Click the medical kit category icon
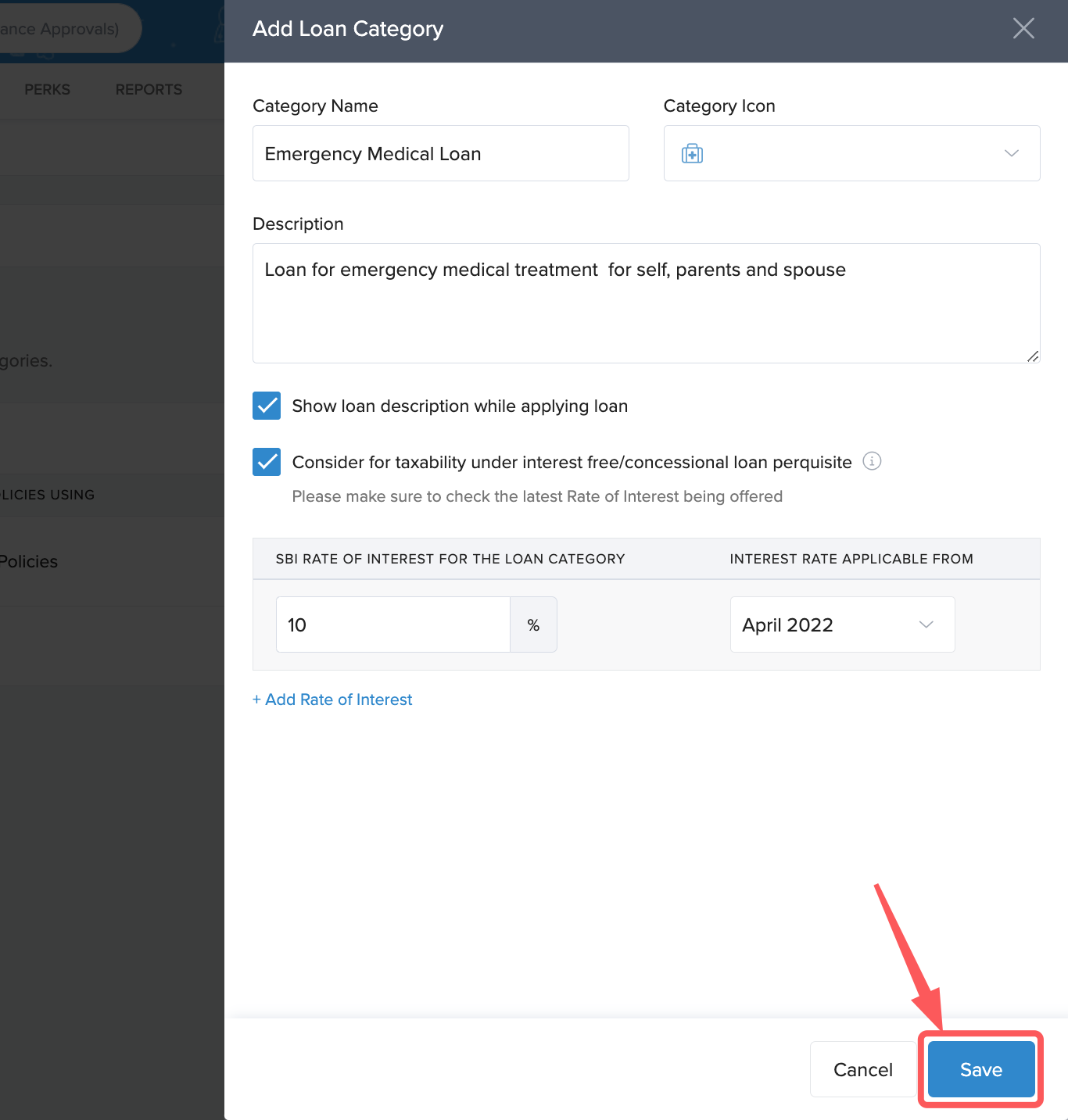The width and height of the screenshot is (1068, 1120). tap(692, 154)
